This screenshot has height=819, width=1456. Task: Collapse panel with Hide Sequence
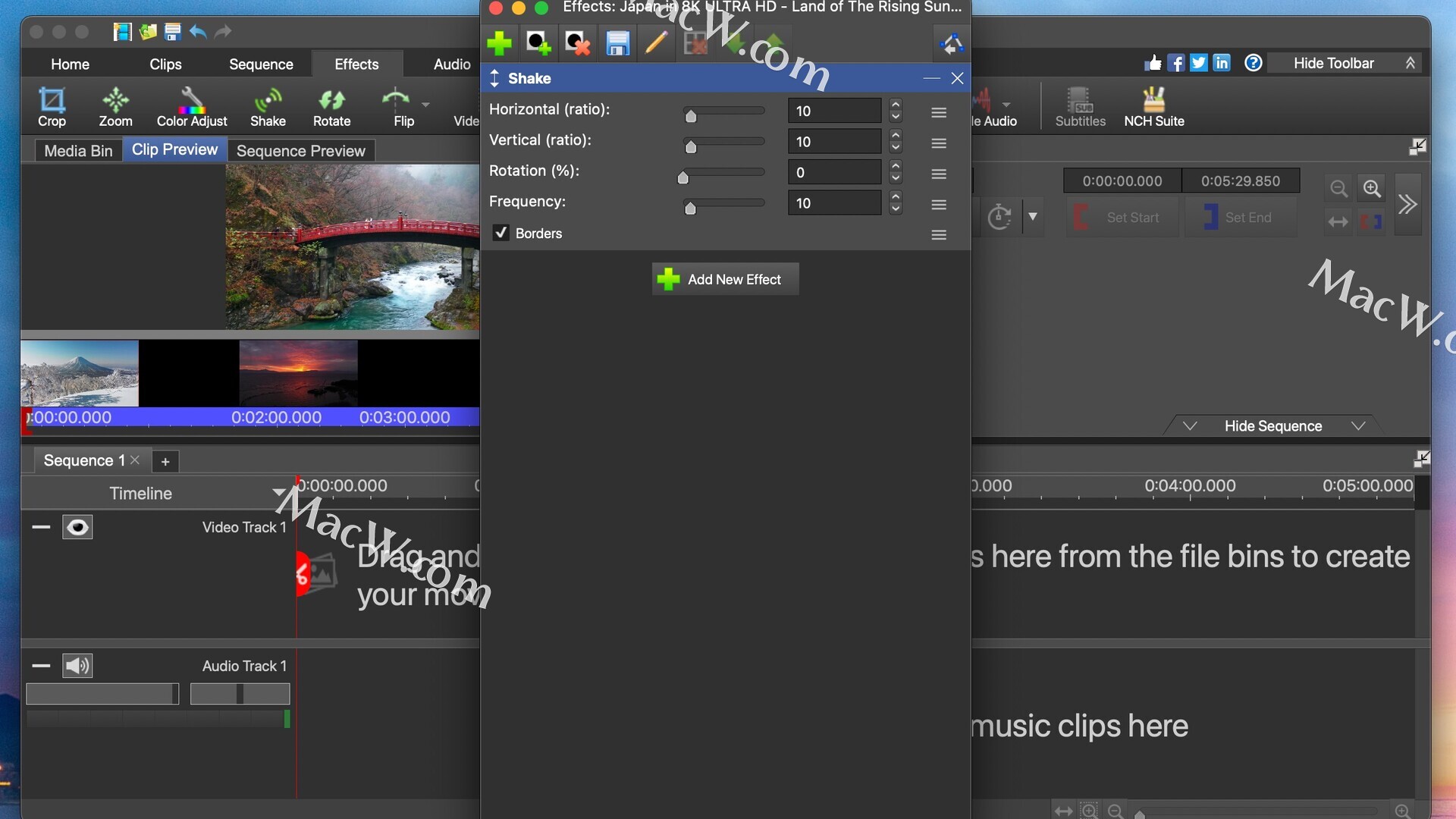(x=1272, y=426)
